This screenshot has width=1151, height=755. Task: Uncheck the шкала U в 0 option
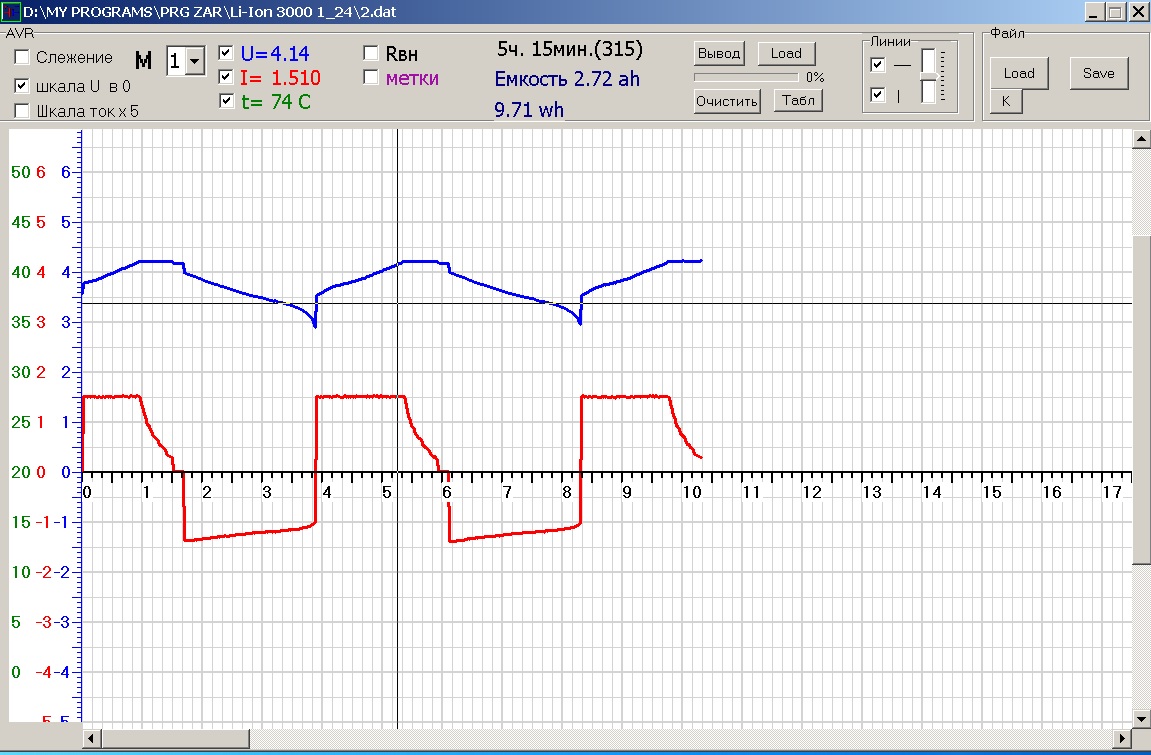click(x=22, y=86)
